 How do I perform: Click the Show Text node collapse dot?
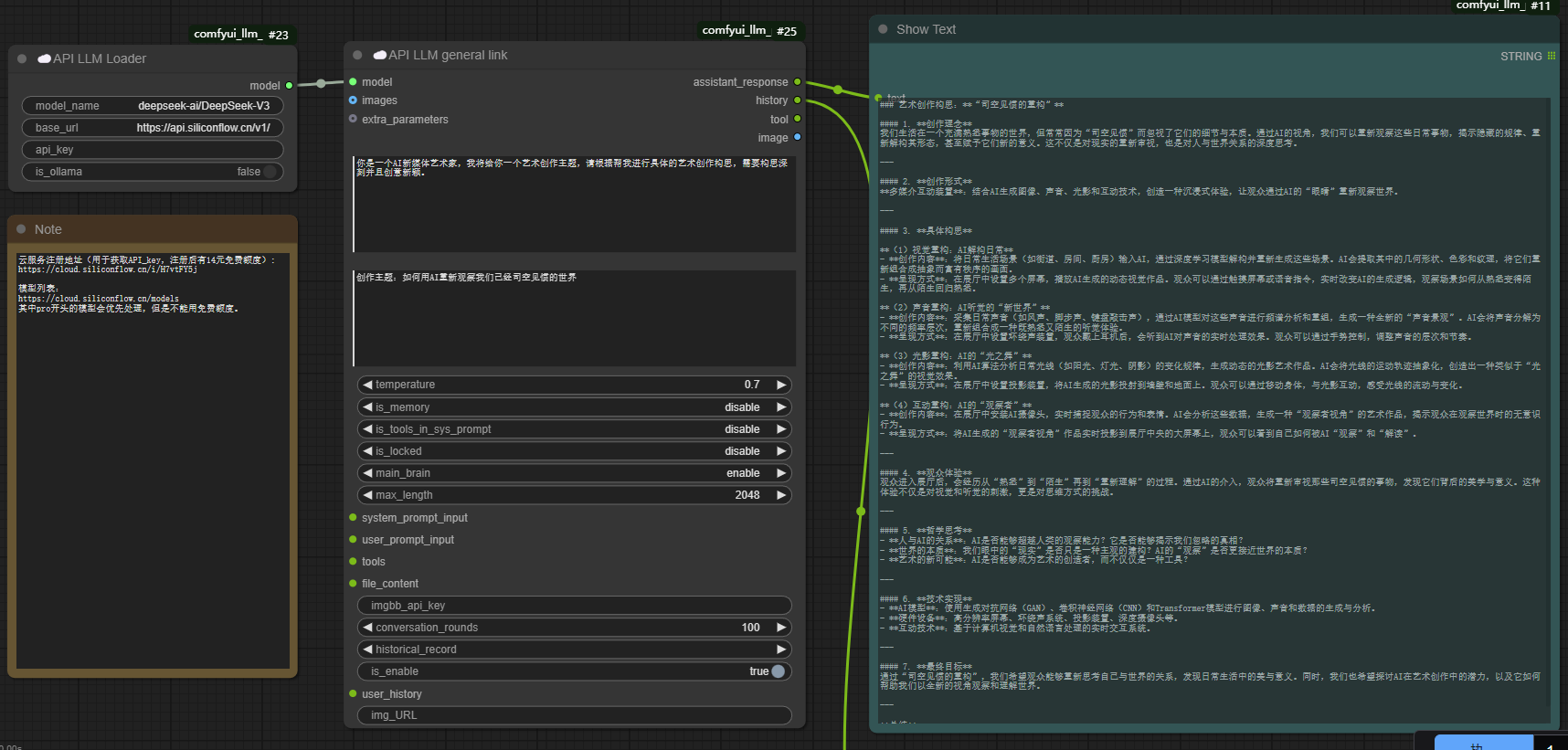(883, 29)
